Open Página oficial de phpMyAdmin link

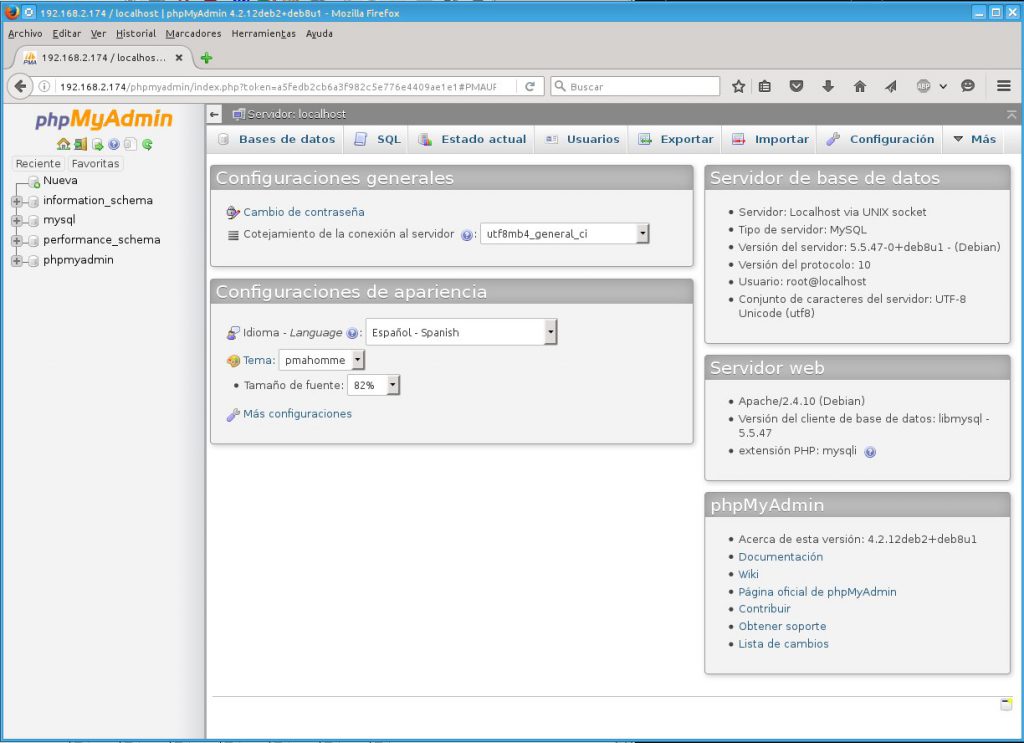point(817,592)
